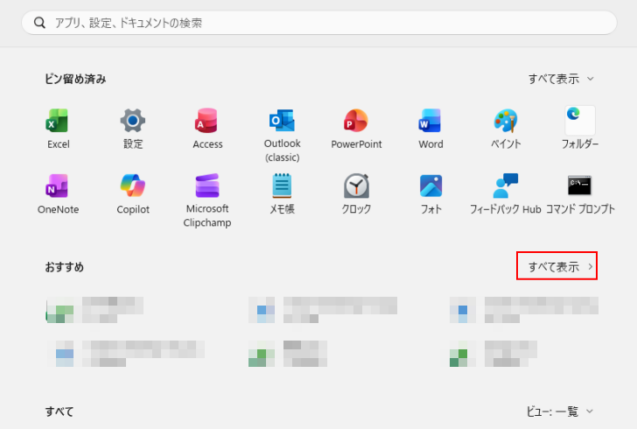Open Outlook (classic) app
Image resolution: width=637 pixels, height=429 pixels.
(282, 135)
